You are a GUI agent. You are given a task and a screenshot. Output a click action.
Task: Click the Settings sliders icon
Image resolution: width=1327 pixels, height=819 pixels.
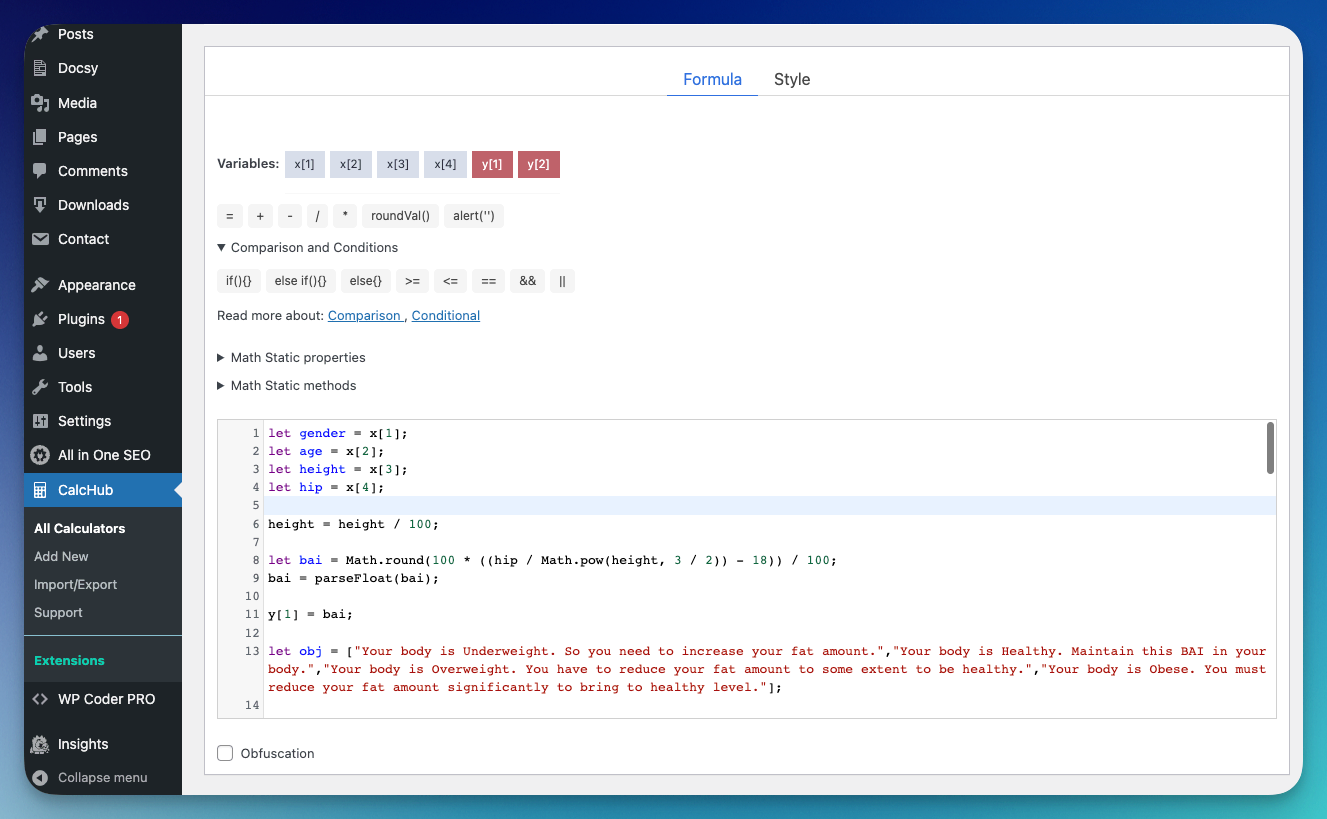[40, 421]
